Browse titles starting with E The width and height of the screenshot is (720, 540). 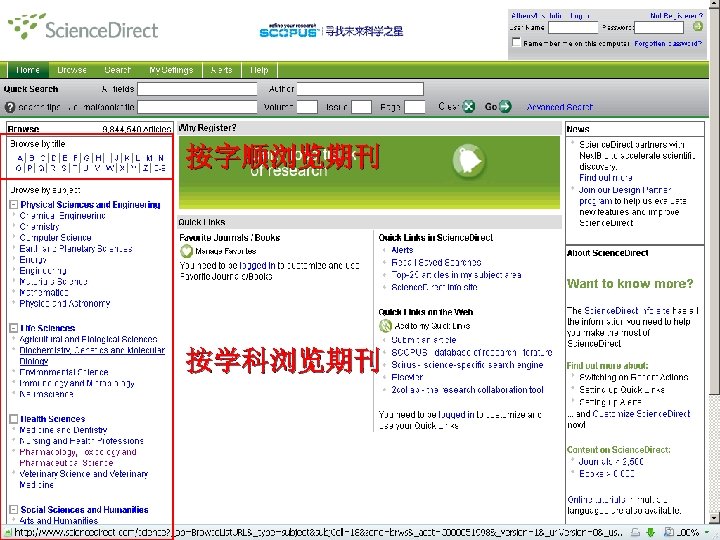(x=65, y=158)
